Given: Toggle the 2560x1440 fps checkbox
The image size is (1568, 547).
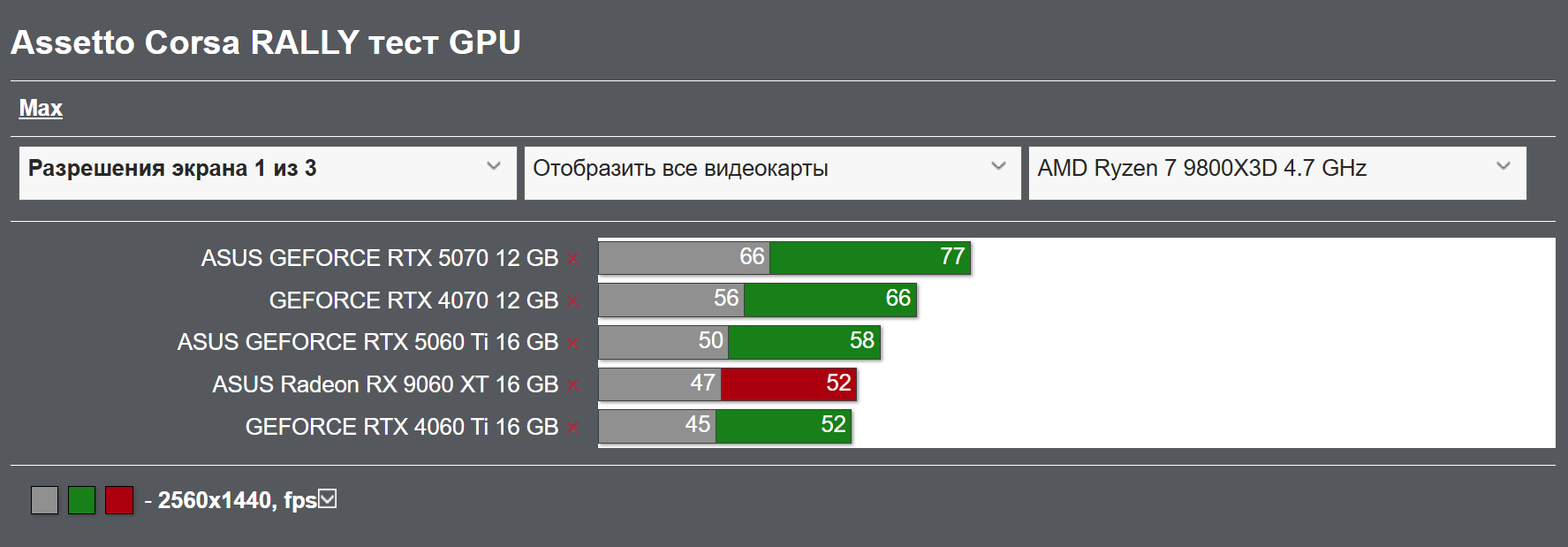Looking at the screenshot, I should click(328, 499).
